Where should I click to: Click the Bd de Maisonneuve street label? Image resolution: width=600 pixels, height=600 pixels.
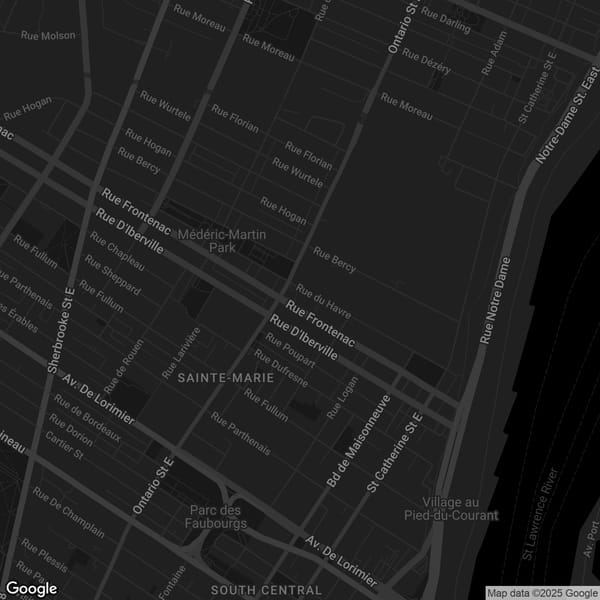(358, 440)
